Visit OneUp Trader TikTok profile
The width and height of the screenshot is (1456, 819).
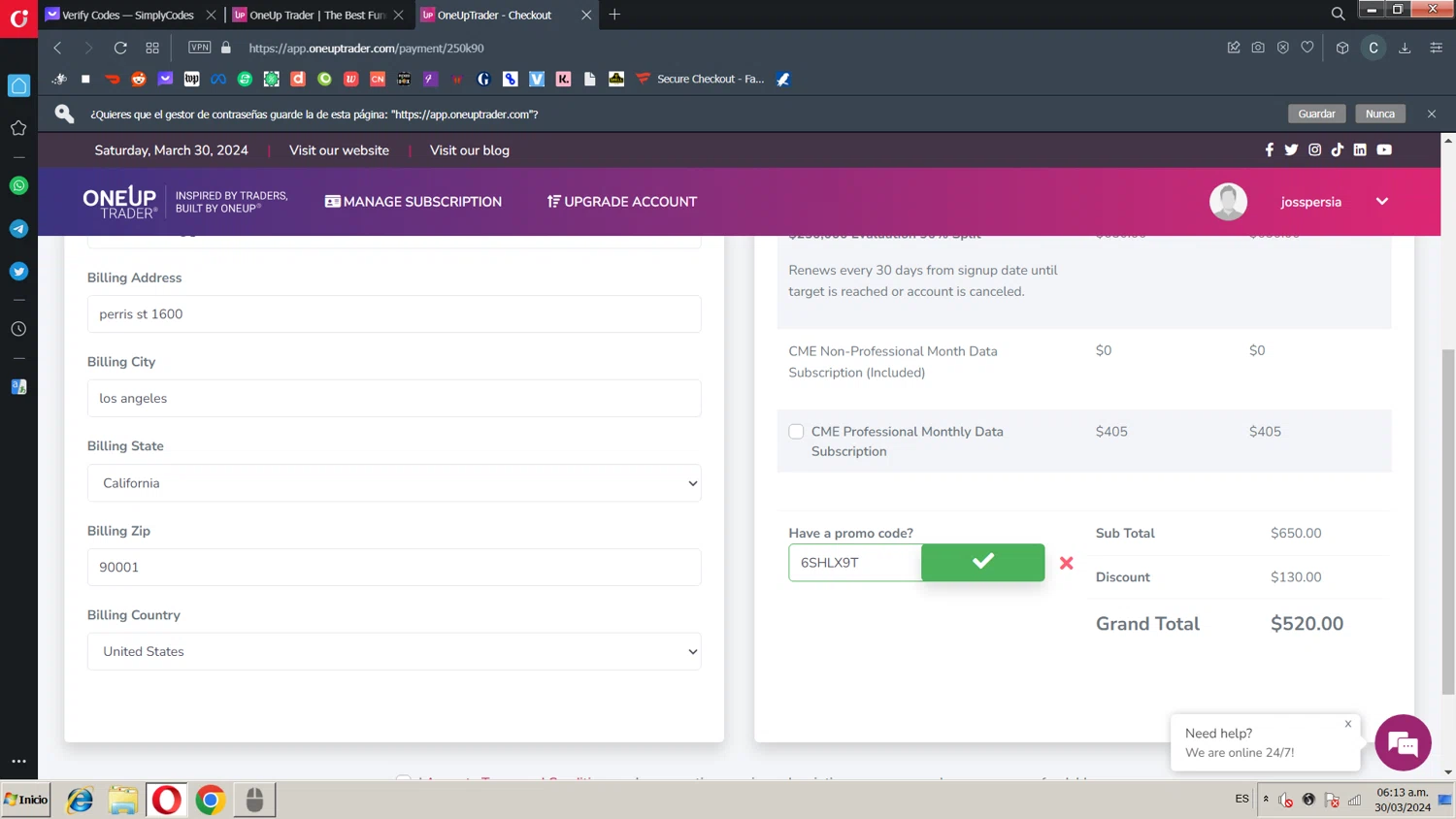pyautogui.click(x=1338, y=149)
